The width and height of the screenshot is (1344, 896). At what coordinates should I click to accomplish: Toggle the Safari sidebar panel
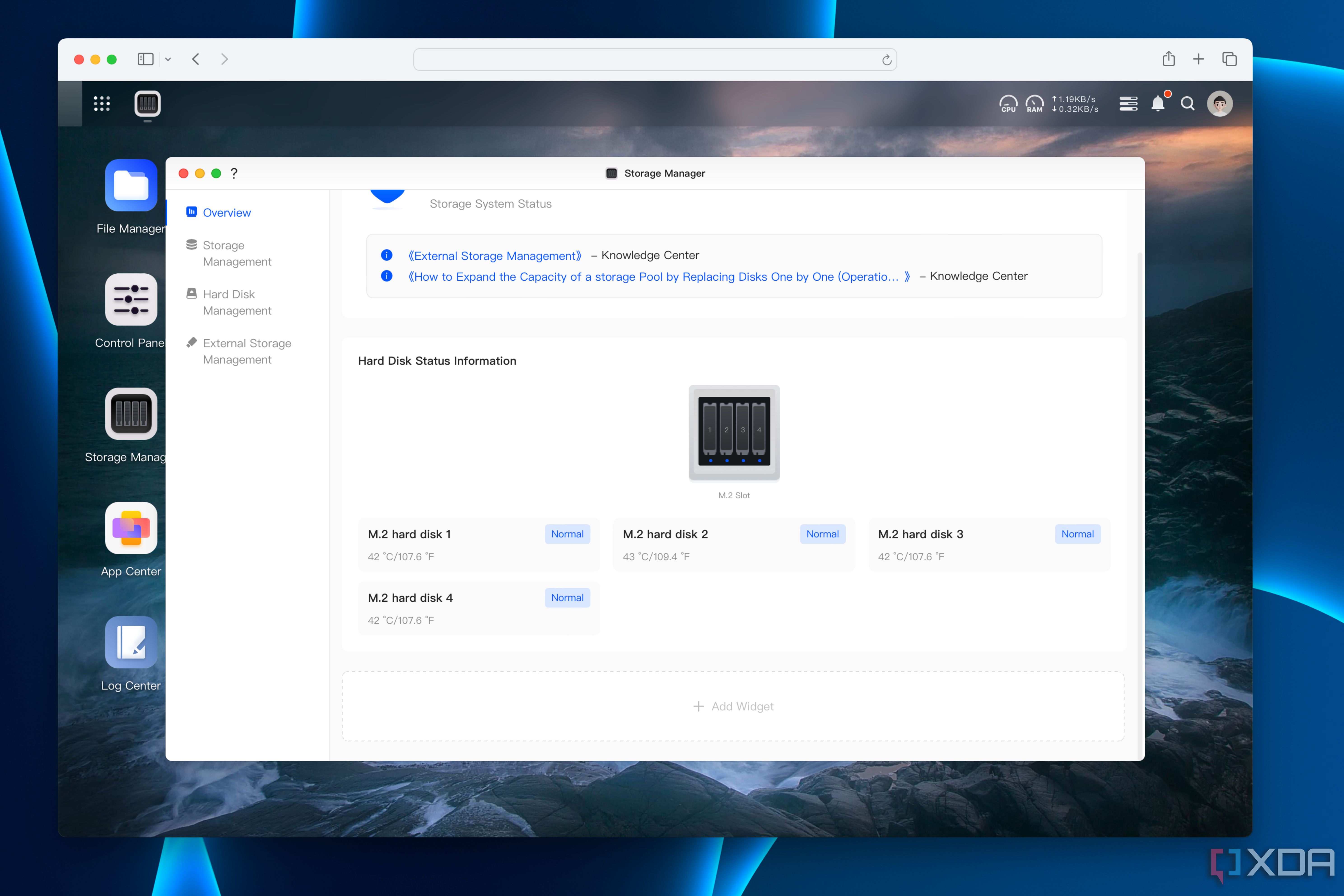pyautogui.click(x=146, y=59)
